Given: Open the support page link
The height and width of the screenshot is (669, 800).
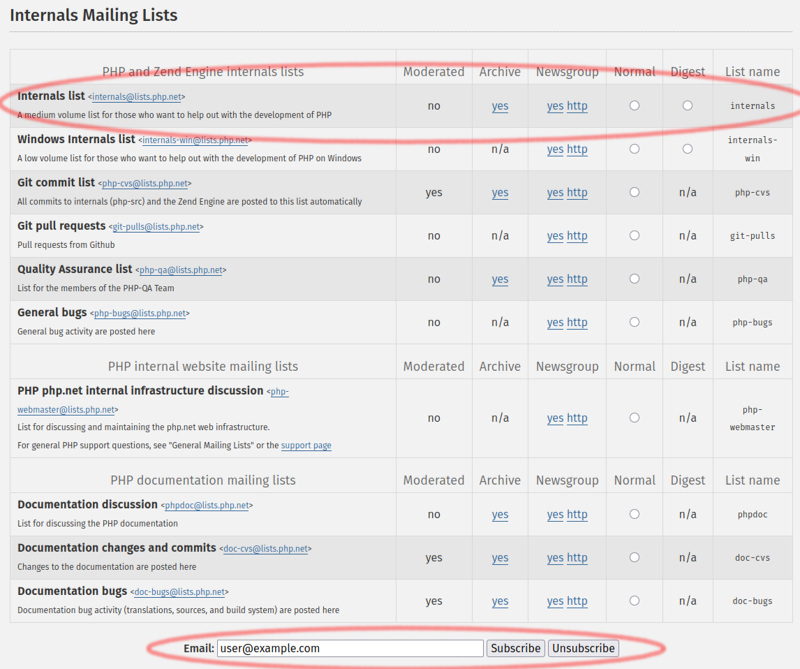Looking at the screenshot, I should click(x=306, y=445).
